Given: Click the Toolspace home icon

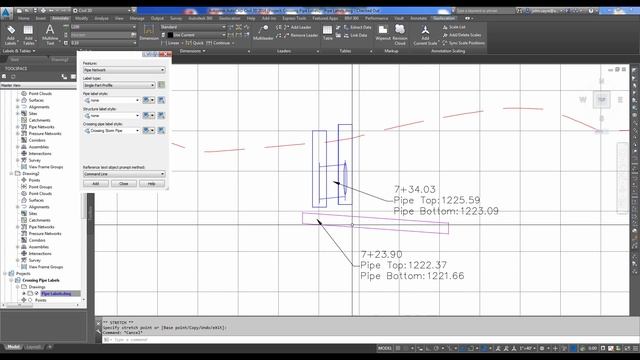Looking at the screenshot, I should [x=4, y=76].
